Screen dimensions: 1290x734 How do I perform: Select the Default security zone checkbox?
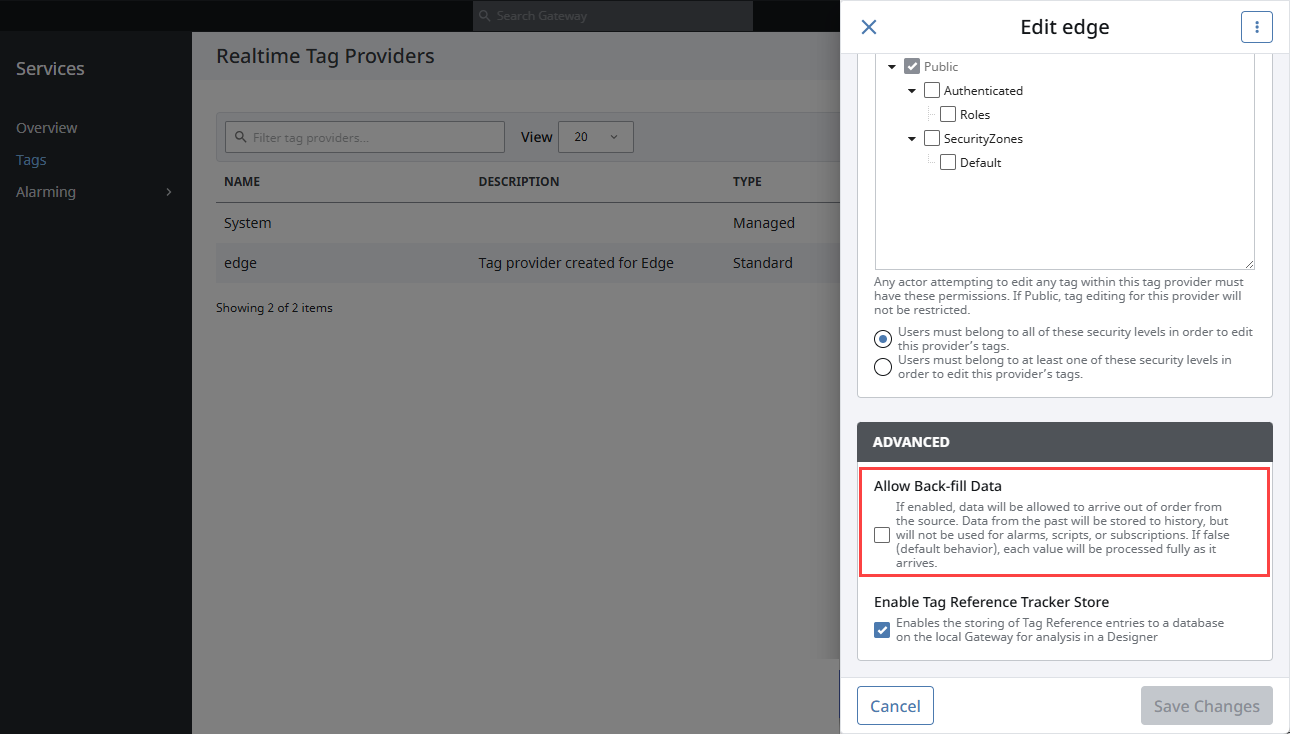(x=948, y=162)
